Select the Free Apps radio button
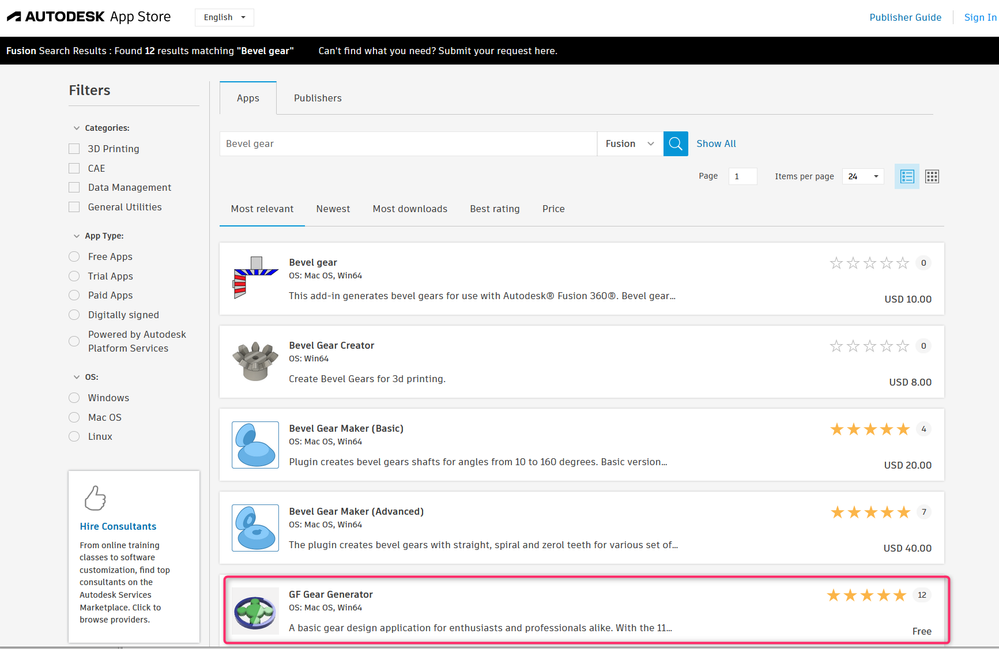This screenshot has width=999, height=649. pyautogui.click(x=74, y=257)
